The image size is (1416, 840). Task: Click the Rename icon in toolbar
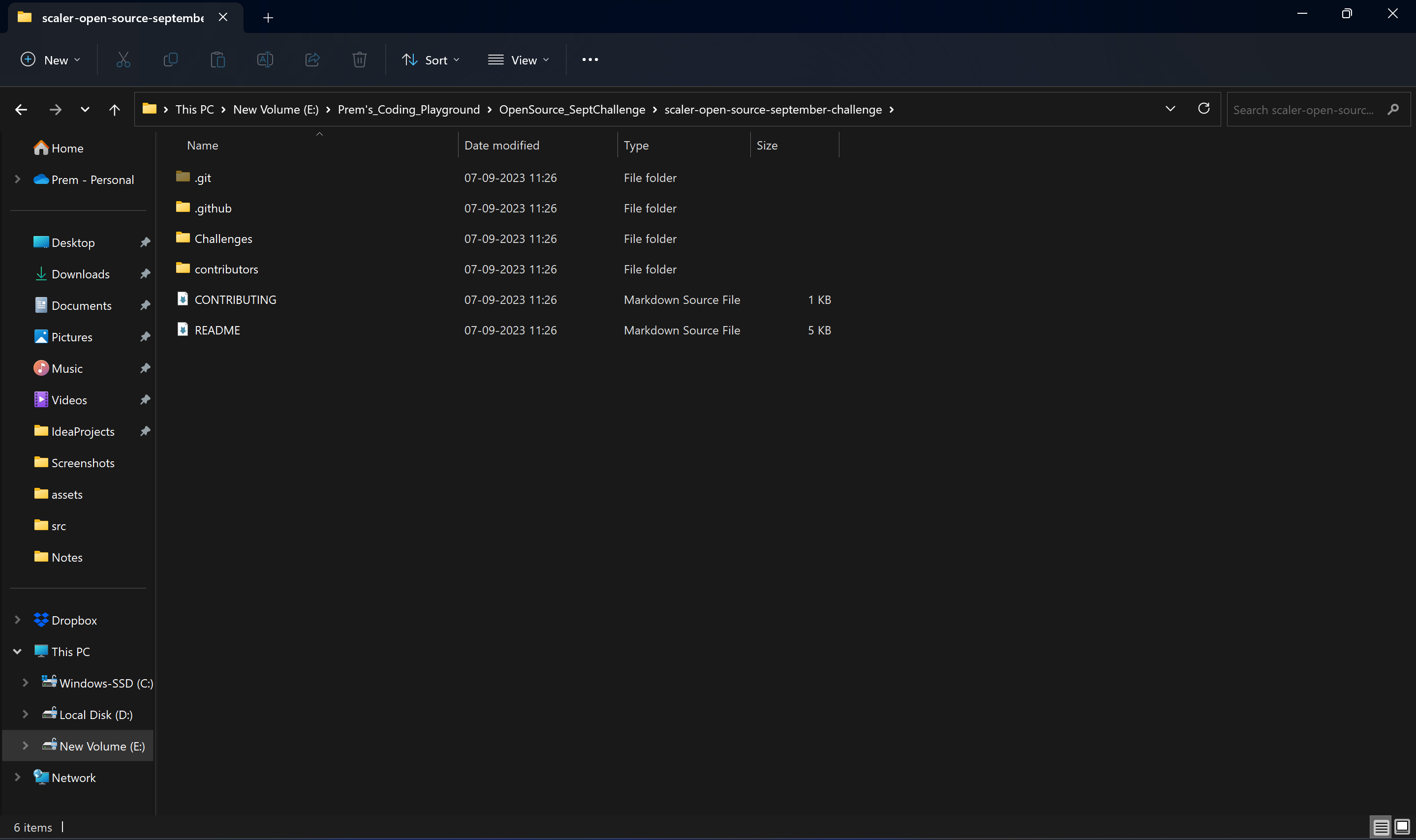265,60
